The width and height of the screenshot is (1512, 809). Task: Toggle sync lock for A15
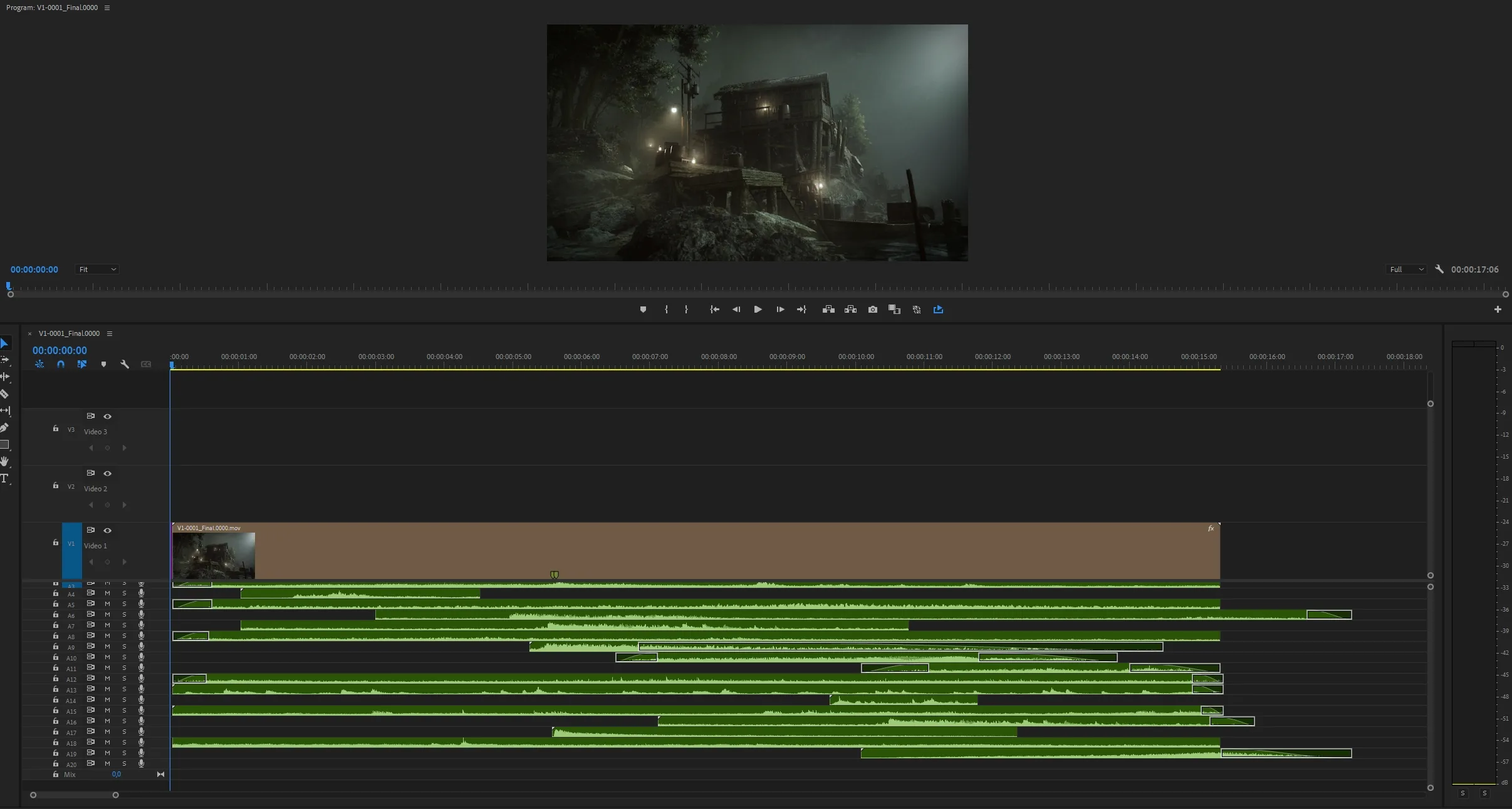(x=91, y=711)
